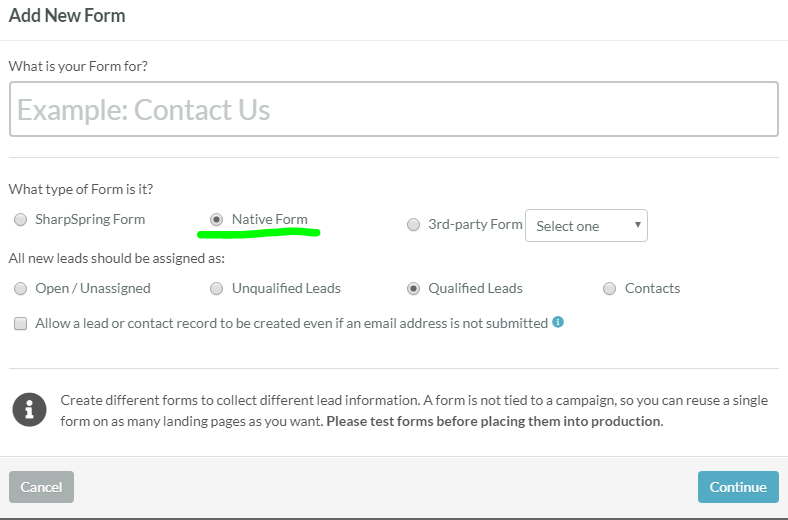Click the large circular information icon
This screenshot has height=520, width=788.
(x=30, y=410)
